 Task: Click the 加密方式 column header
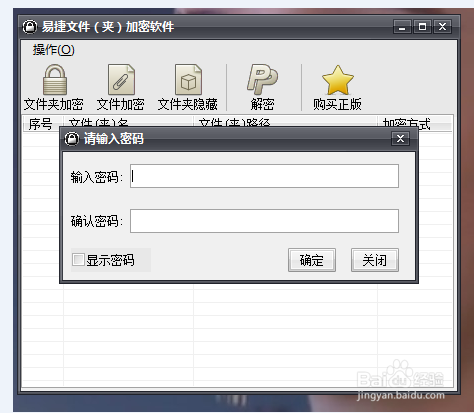[415, 123]
